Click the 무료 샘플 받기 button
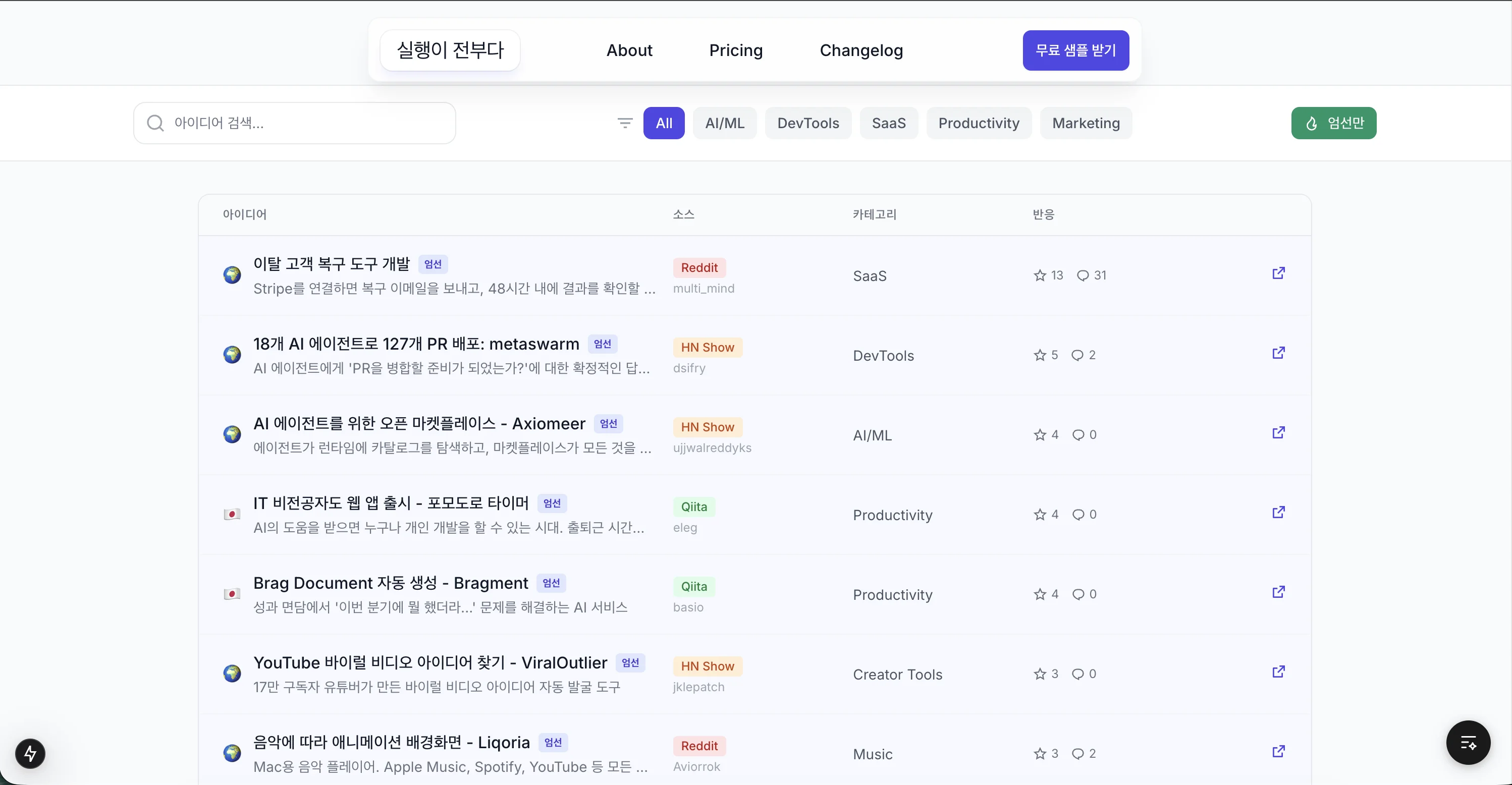This screenshot has width=1512, height=785. pyautogui.click(x=1075, y=50)
